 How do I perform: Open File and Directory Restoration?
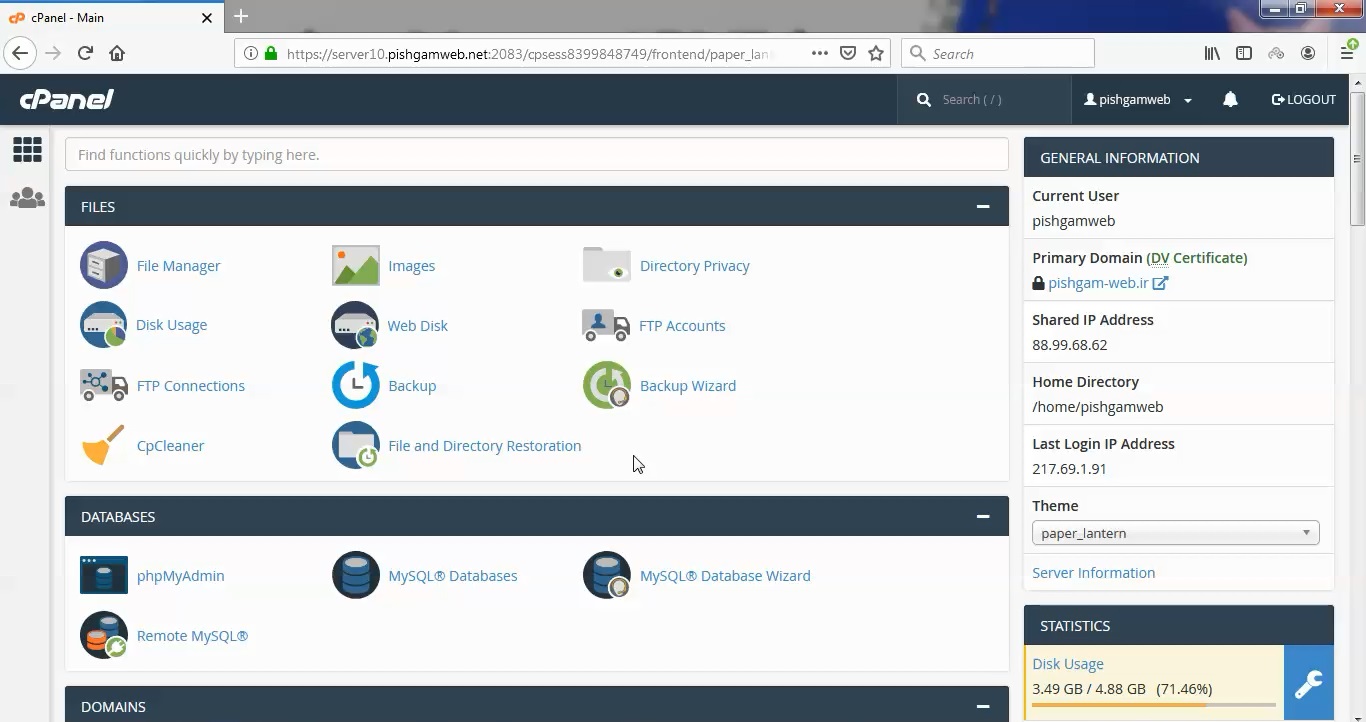tap(484, 445)
